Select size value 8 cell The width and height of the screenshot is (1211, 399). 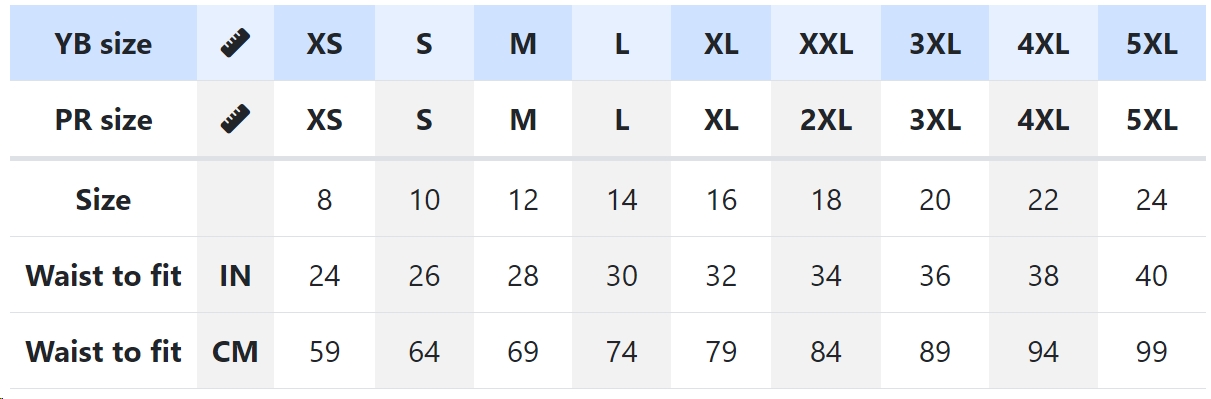(x=324, y=199)
